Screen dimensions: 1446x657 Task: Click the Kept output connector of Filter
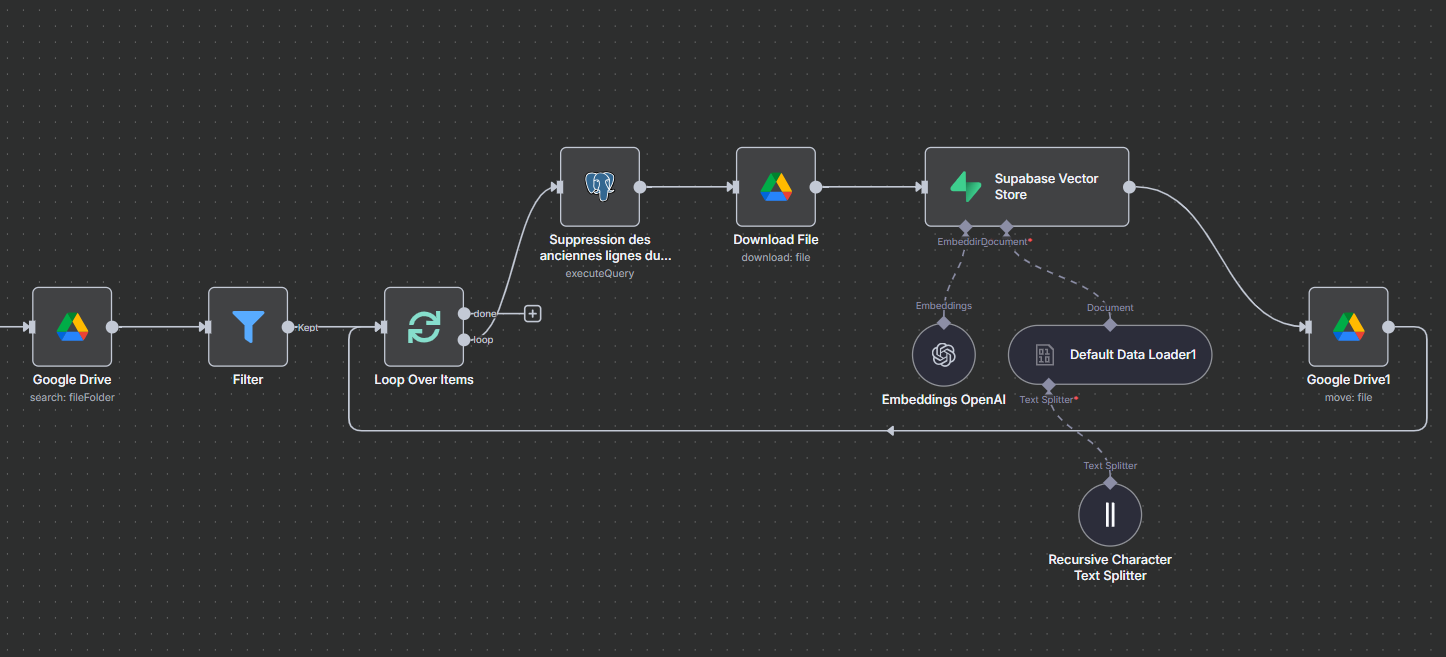288,327
